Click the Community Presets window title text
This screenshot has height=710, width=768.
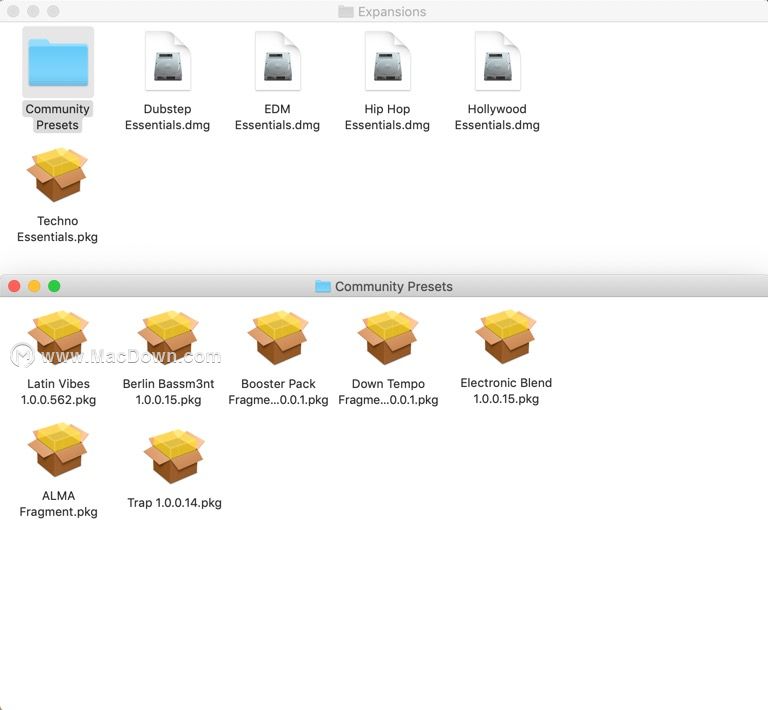point(394,286)
